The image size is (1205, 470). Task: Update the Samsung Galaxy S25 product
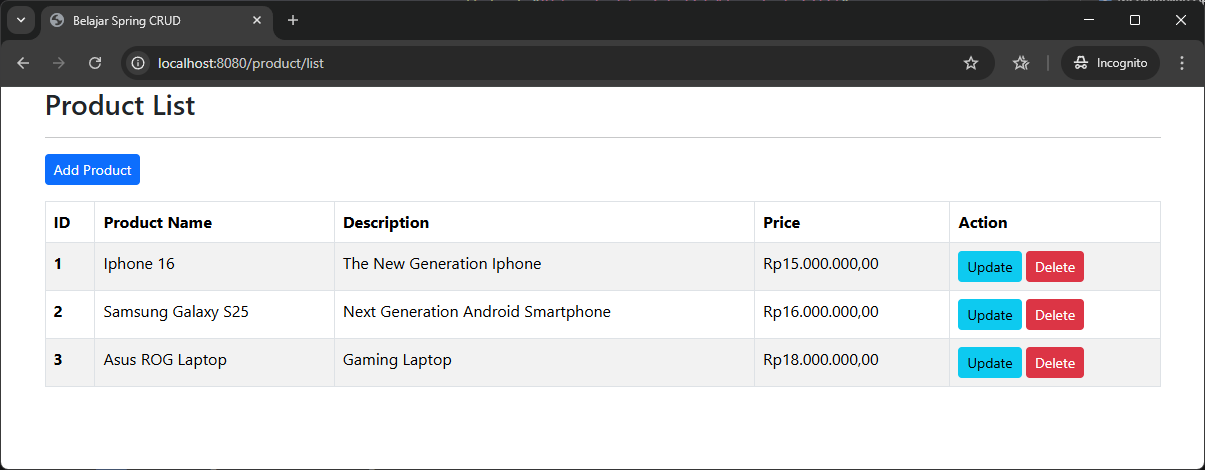point(989,315)
